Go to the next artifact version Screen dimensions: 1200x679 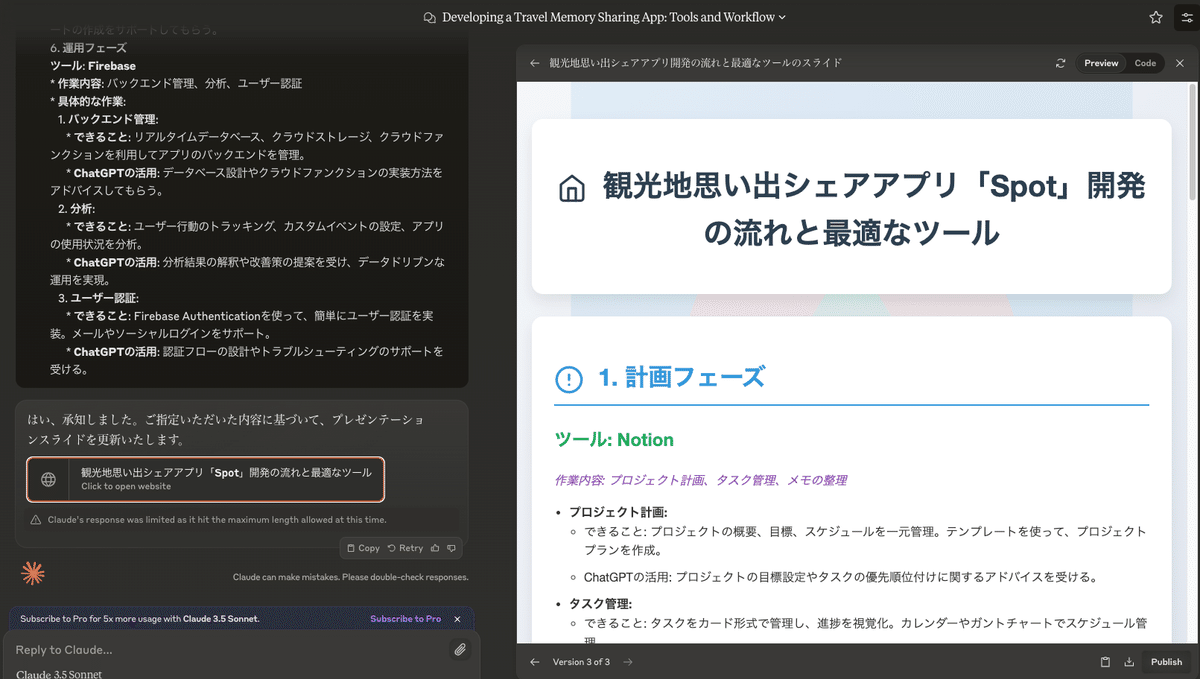[x=628, y=662]
